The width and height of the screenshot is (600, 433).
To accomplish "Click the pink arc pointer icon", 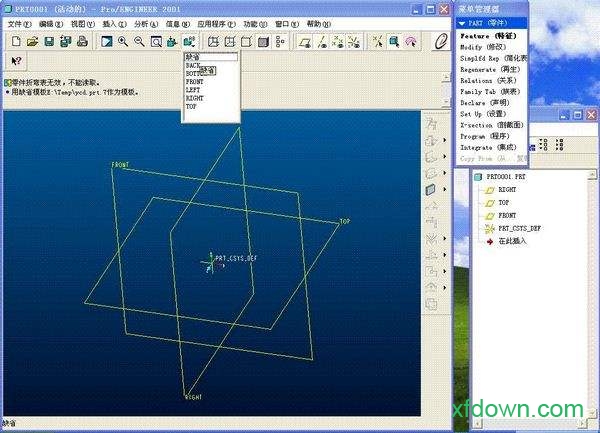I will [411, 41].
